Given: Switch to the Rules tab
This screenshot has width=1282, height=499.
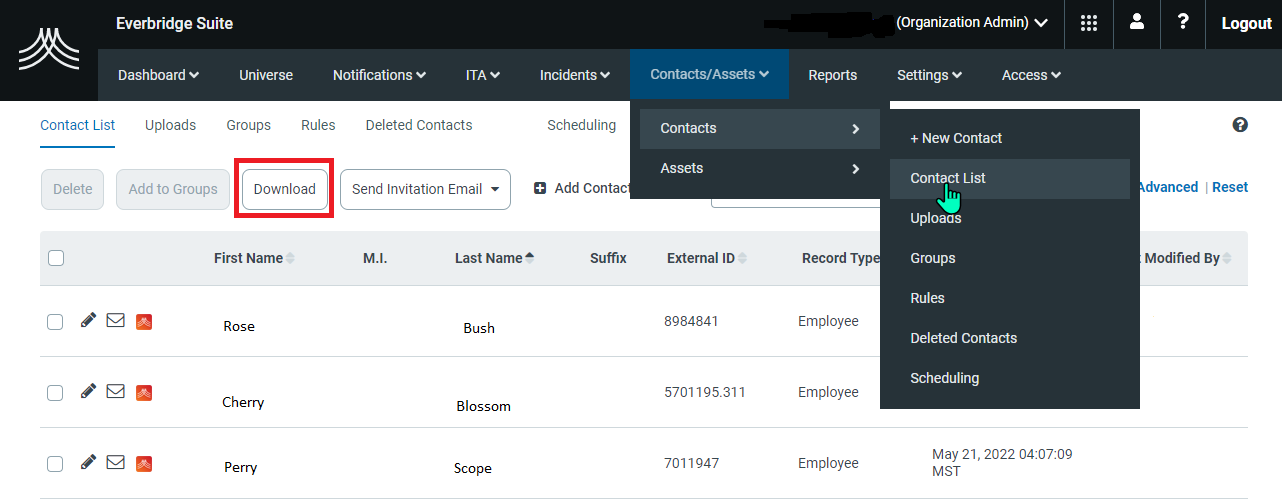Looking at the screenshot, I should 318,125.
